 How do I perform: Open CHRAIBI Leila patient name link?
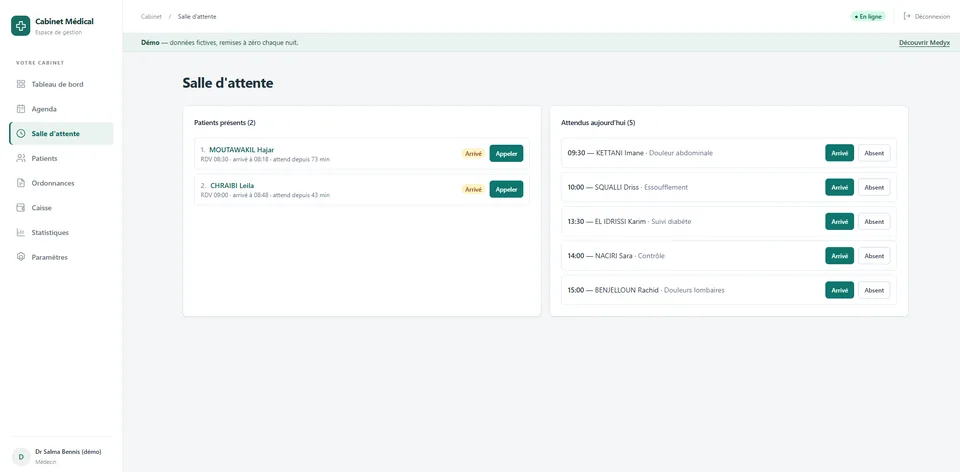pyautogui.click(x=232, y=185)
